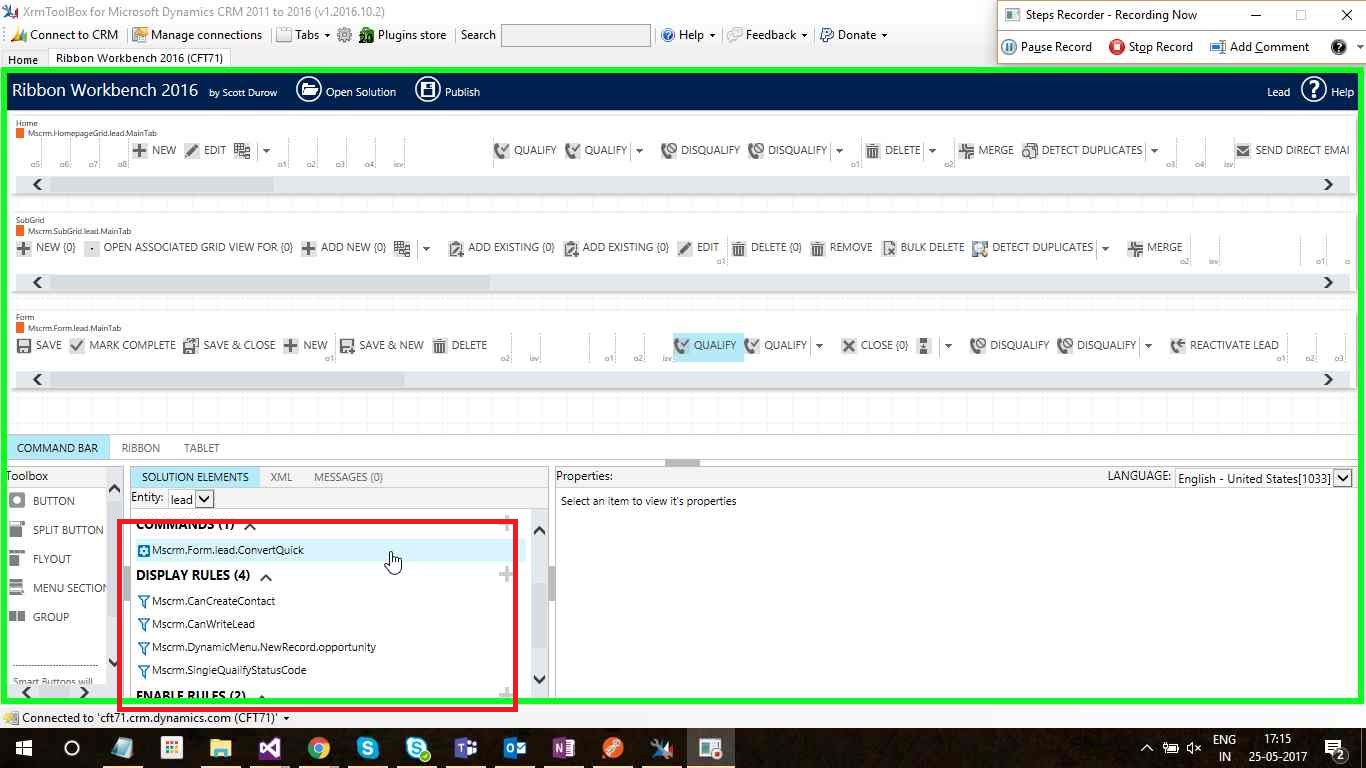1366x768 pixels.
Task: Select SEND DIRECT EMAIL button
Action: (1292, 150)
